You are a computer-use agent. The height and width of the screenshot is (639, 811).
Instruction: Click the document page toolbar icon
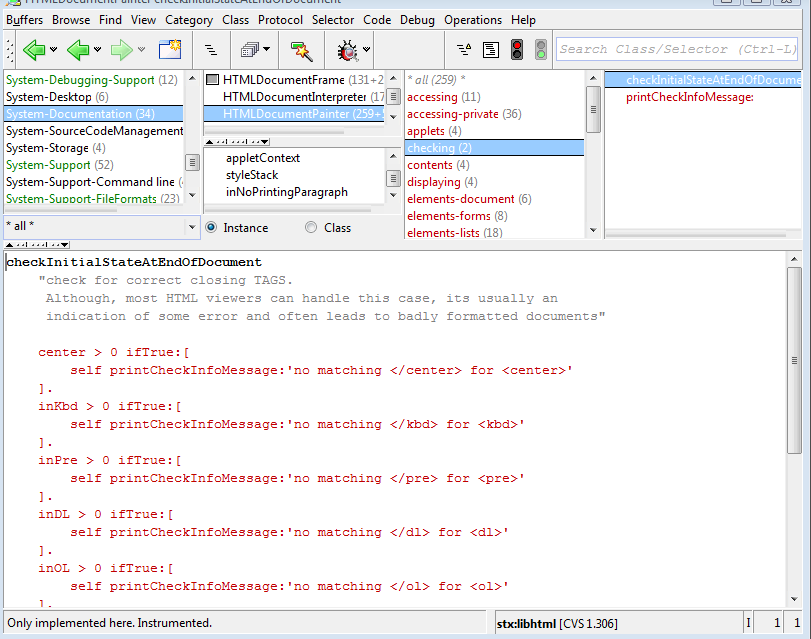pos(490,50)
